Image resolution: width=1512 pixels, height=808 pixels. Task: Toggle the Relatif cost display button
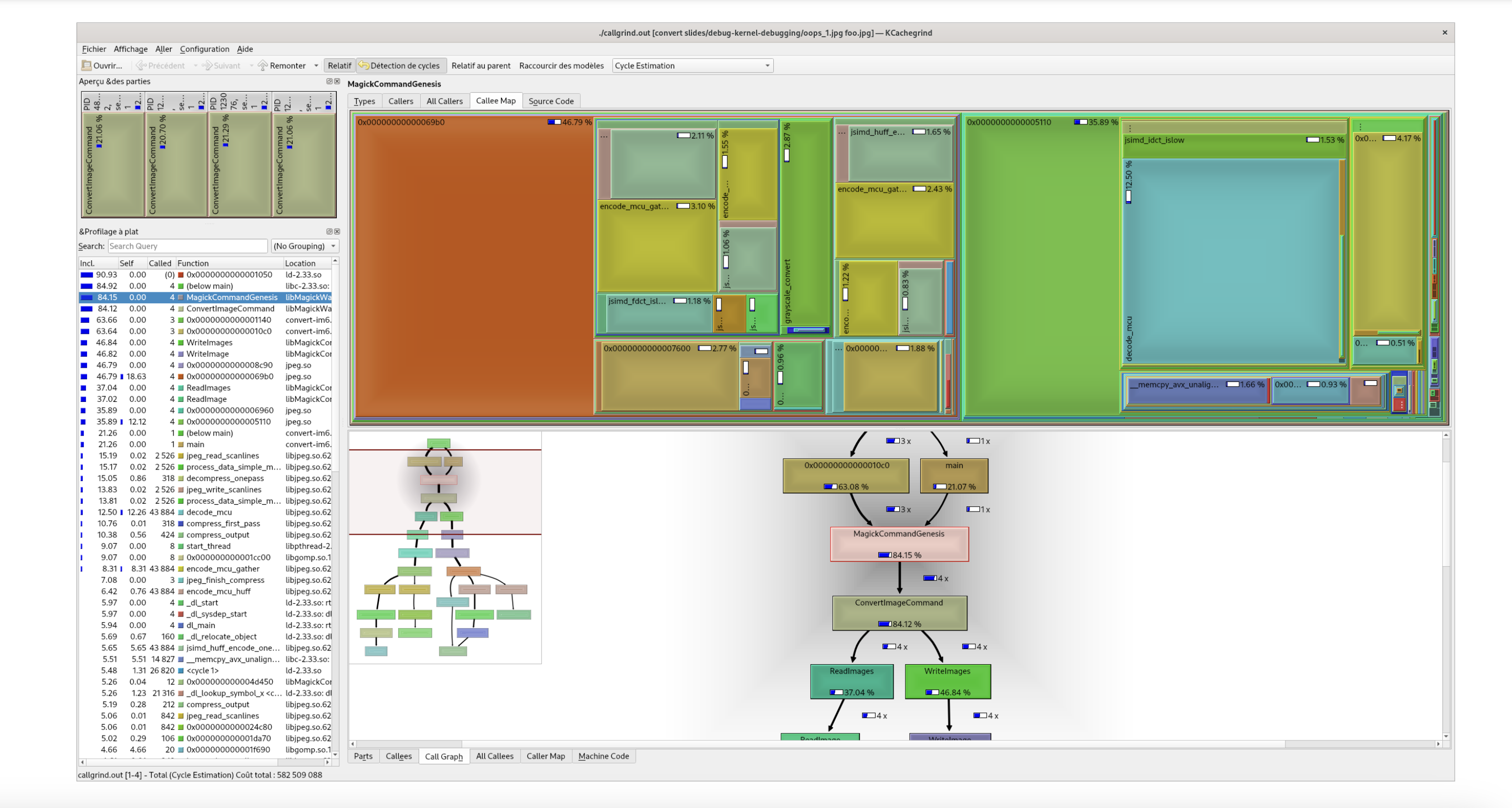pos(339,65)
